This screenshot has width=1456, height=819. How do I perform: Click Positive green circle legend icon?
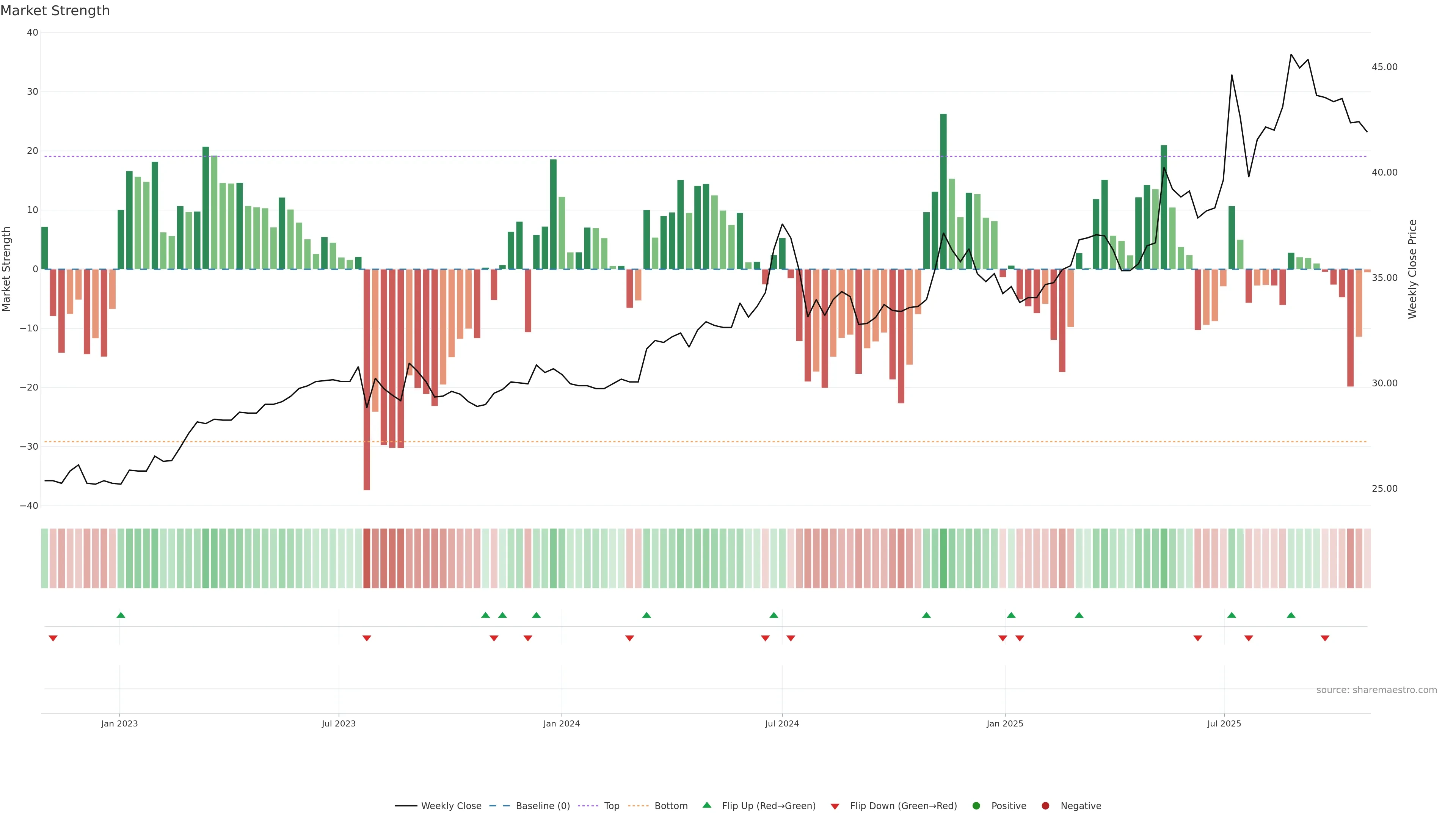point(976,806)
